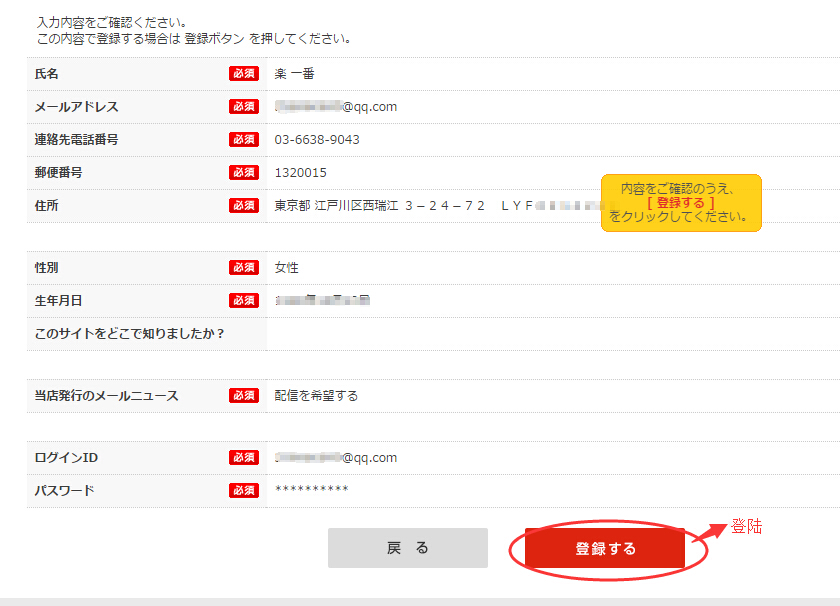Click the 配信を希望する newsletter value
The image size is (840, 606).
pyautogui.click(x=316, y=396)
